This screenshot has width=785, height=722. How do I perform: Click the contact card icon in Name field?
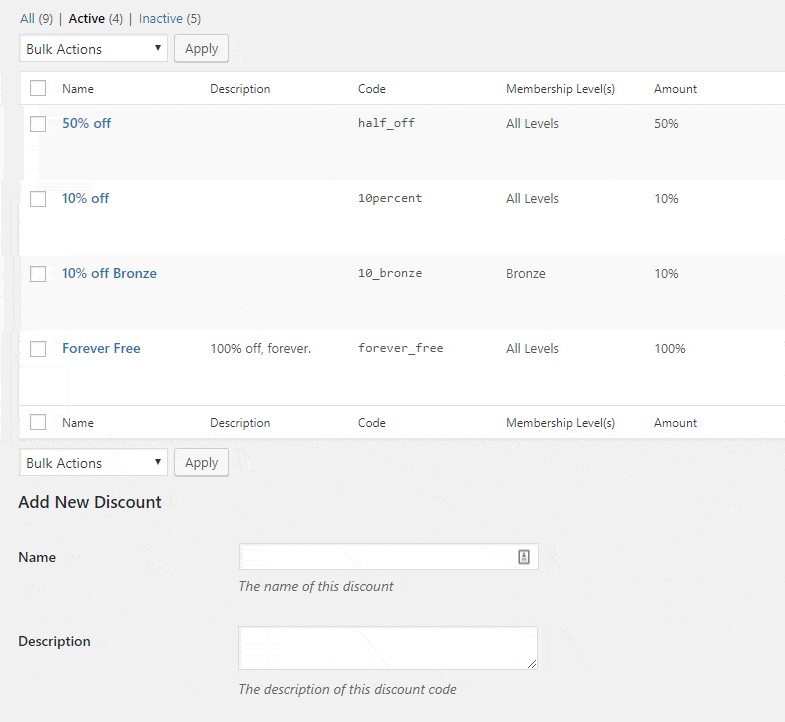coord(523,557)
